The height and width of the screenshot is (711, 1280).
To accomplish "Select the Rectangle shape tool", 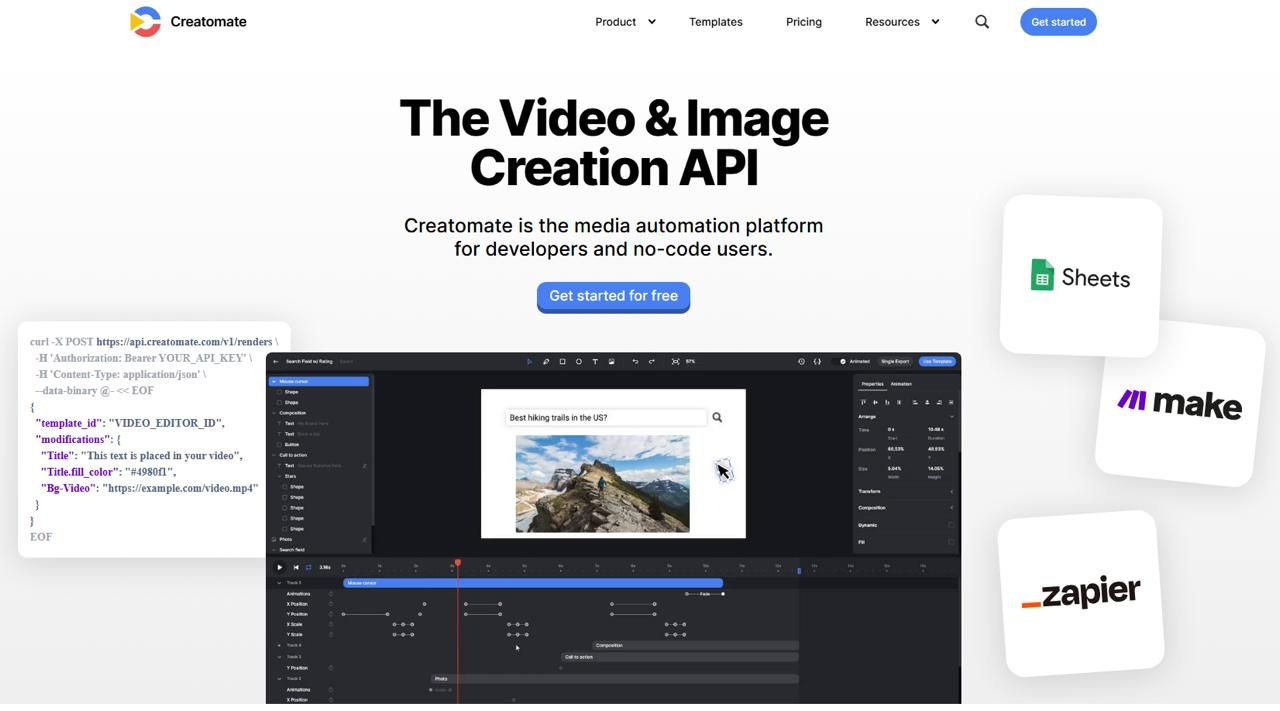I will pyautogui.click(x=562, y=361).
